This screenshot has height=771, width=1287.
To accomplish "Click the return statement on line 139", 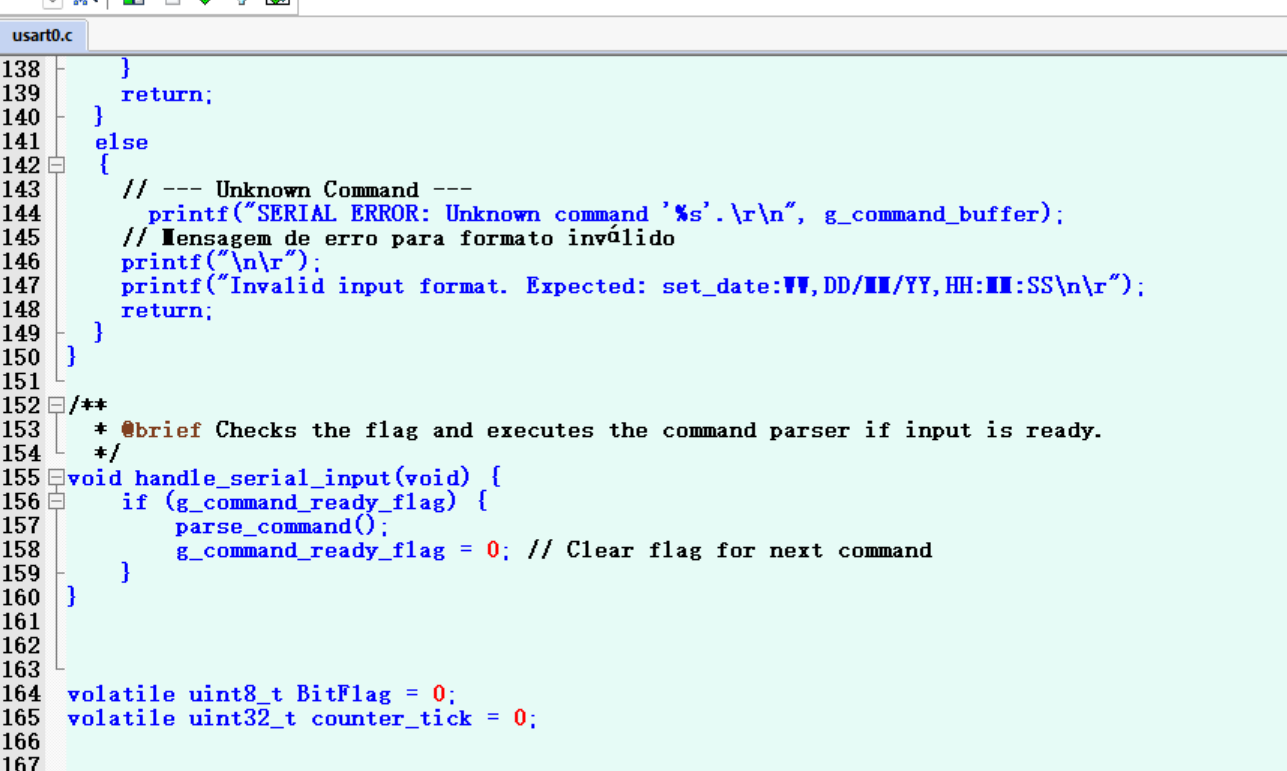I will pos(167,94).
